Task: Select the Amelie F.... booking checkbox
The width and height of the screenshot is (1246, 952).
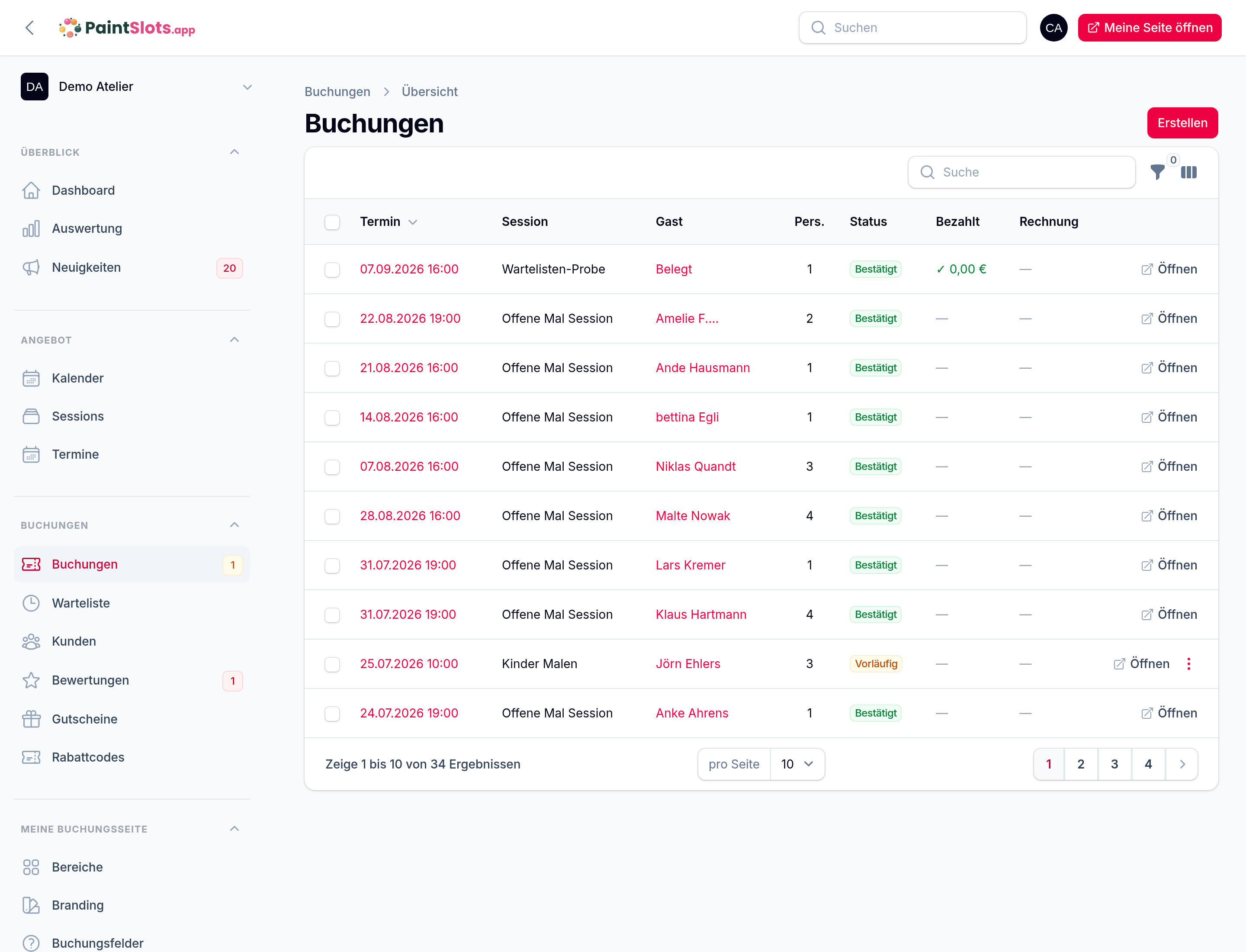Action: click(x=332, y=319)
